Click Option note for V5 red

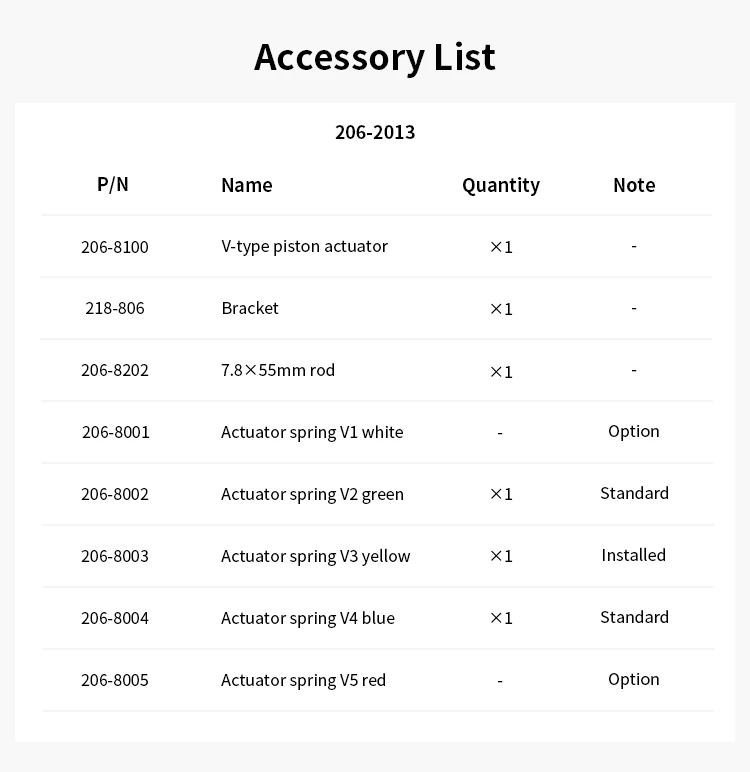point(633,679)
